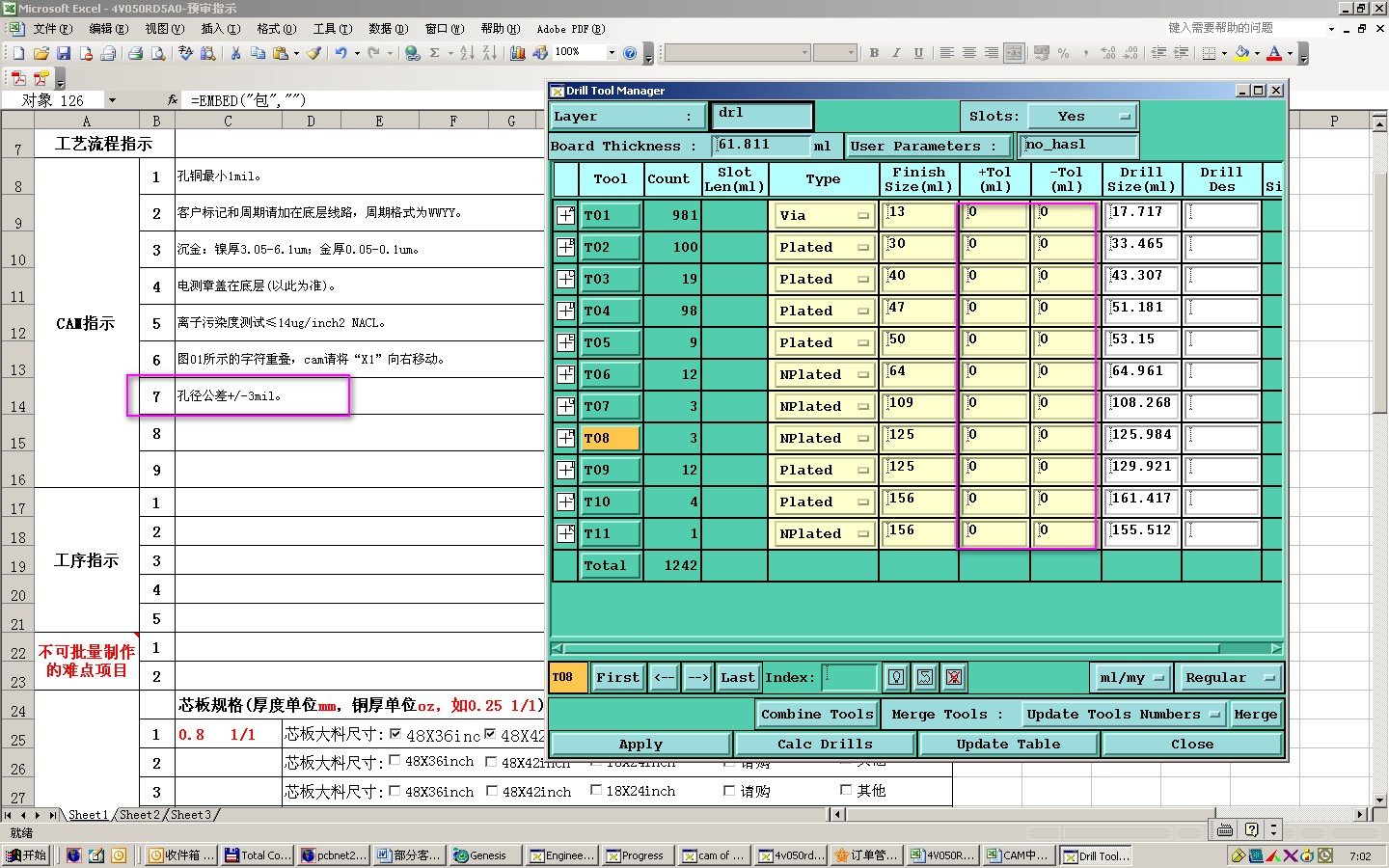Click the New workbook icon in Excel toolbar
The width and height of the screenshot is (1389, 868).
[18, 53]
